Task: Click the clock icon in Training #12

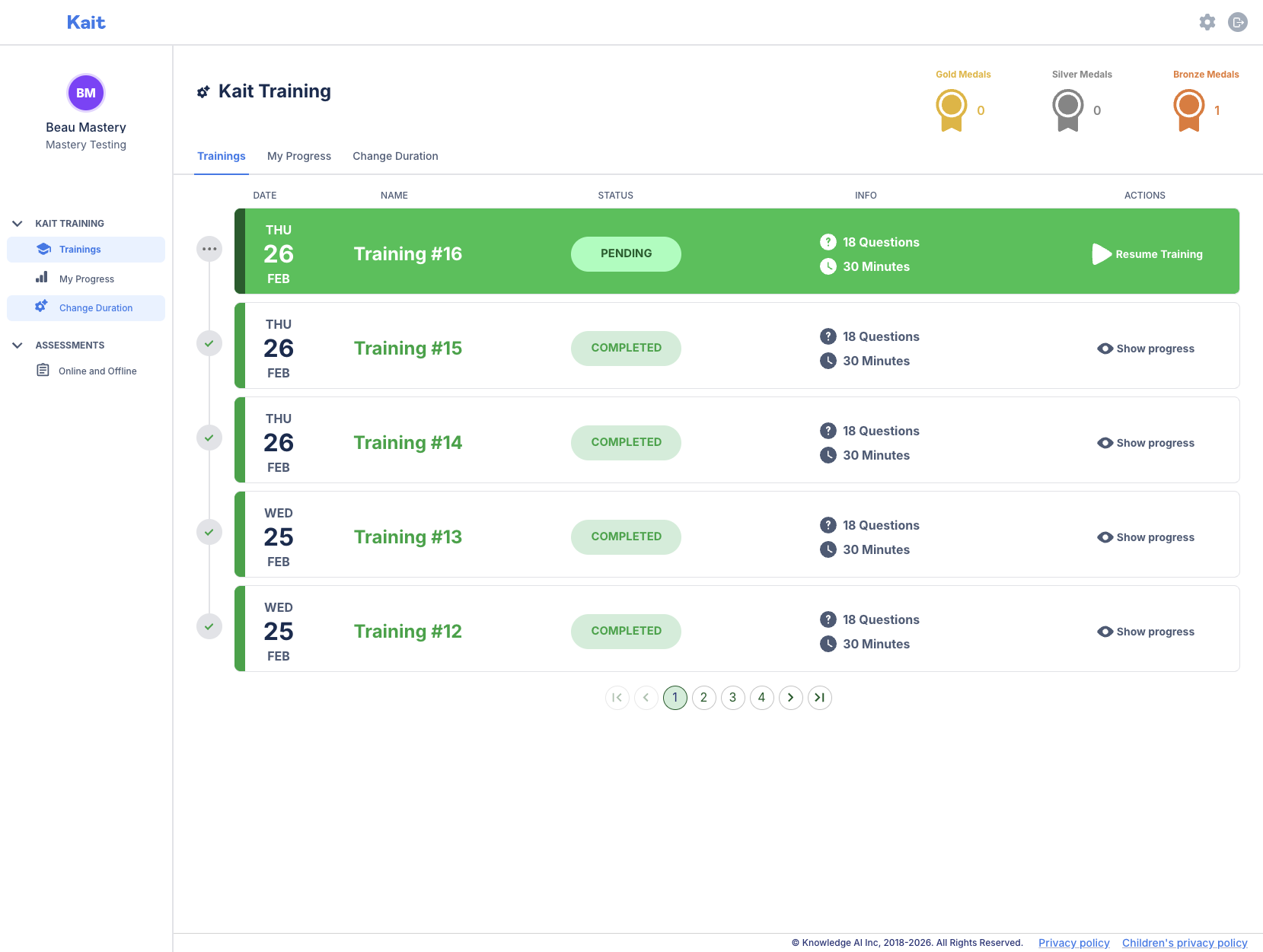Action: point(828,644)
